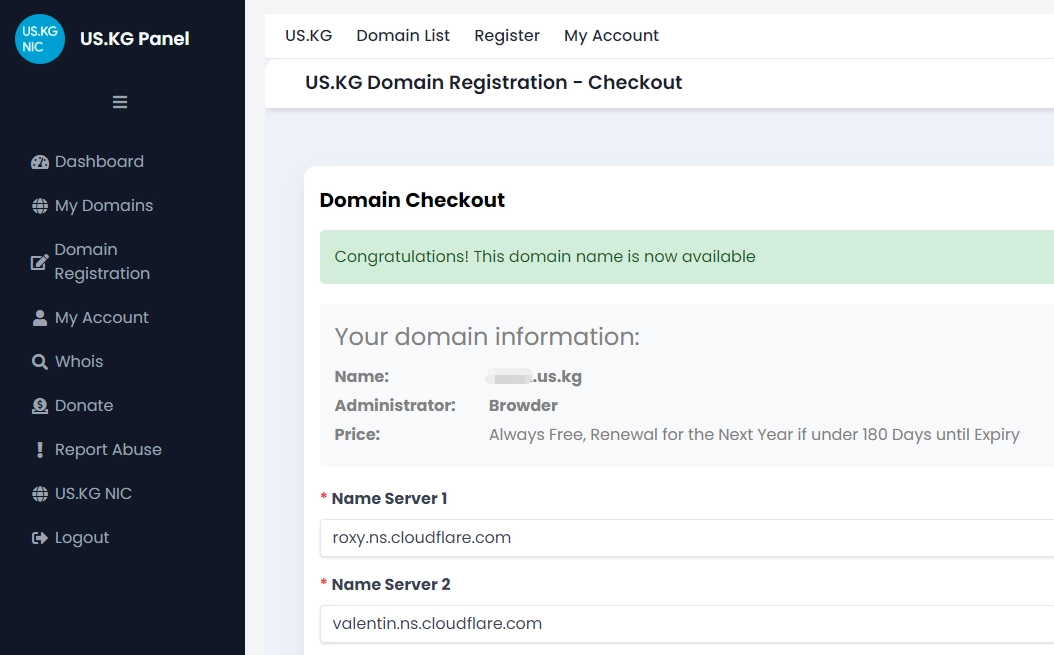The height and width of the screenshot is (655, 1054).
Task: Focus the Name Server 2 input field
Action: coord(686,624)
